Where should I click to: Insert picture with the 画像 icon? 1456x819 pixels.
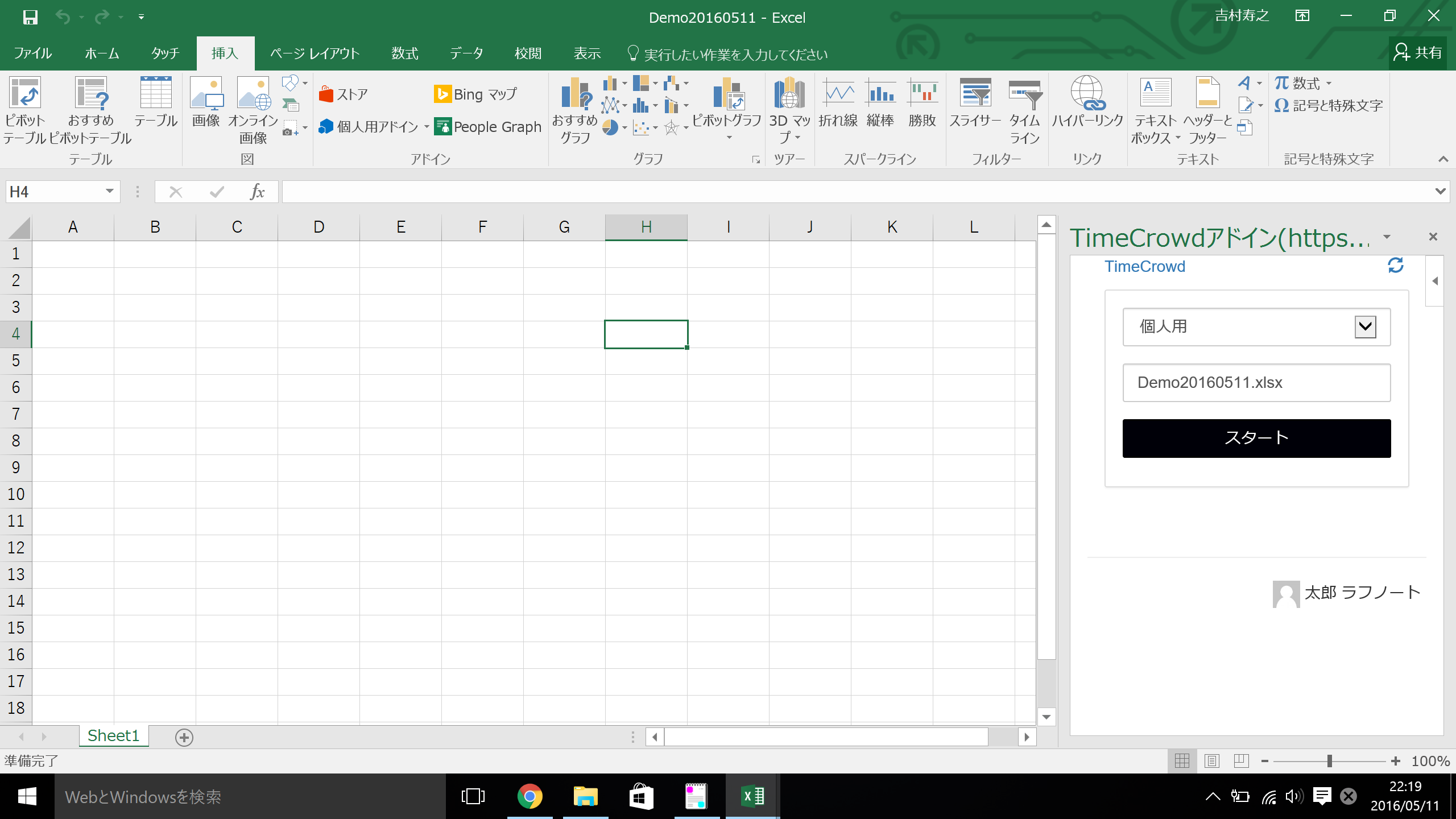[x=206, y=102]
